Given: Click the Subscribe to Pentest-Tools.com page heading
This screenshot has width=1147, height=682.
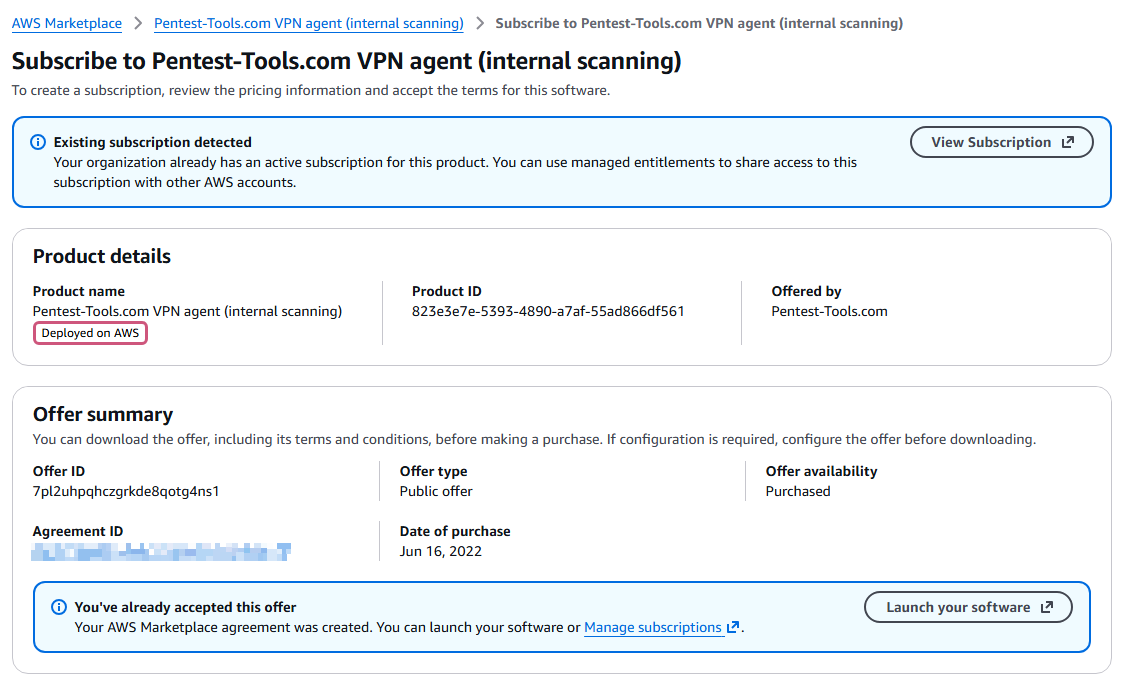Looking at the screenshot, I should (346, 61).
